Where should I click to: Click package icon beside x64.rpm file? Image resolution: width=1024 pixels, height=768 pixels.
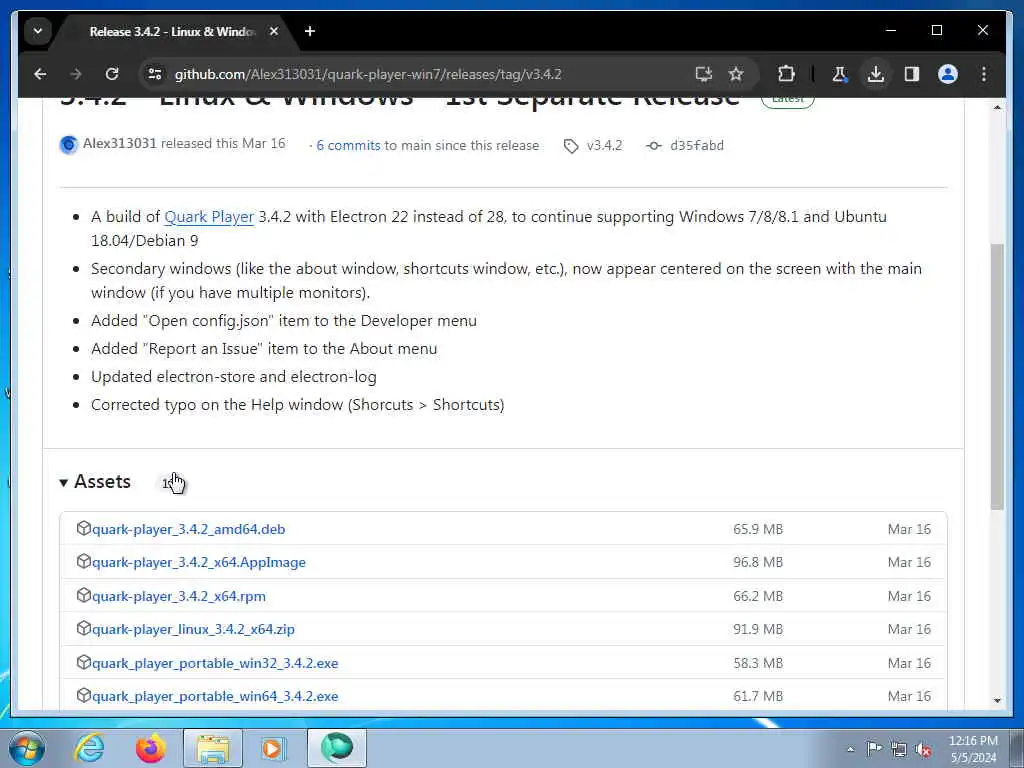point(83,596)
